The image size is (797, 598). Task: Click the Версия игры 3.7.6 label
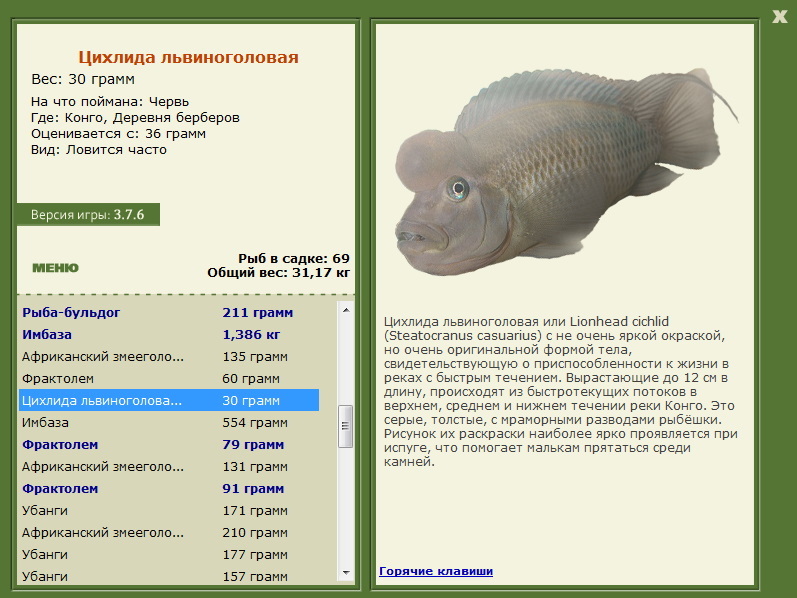point(88,215)
